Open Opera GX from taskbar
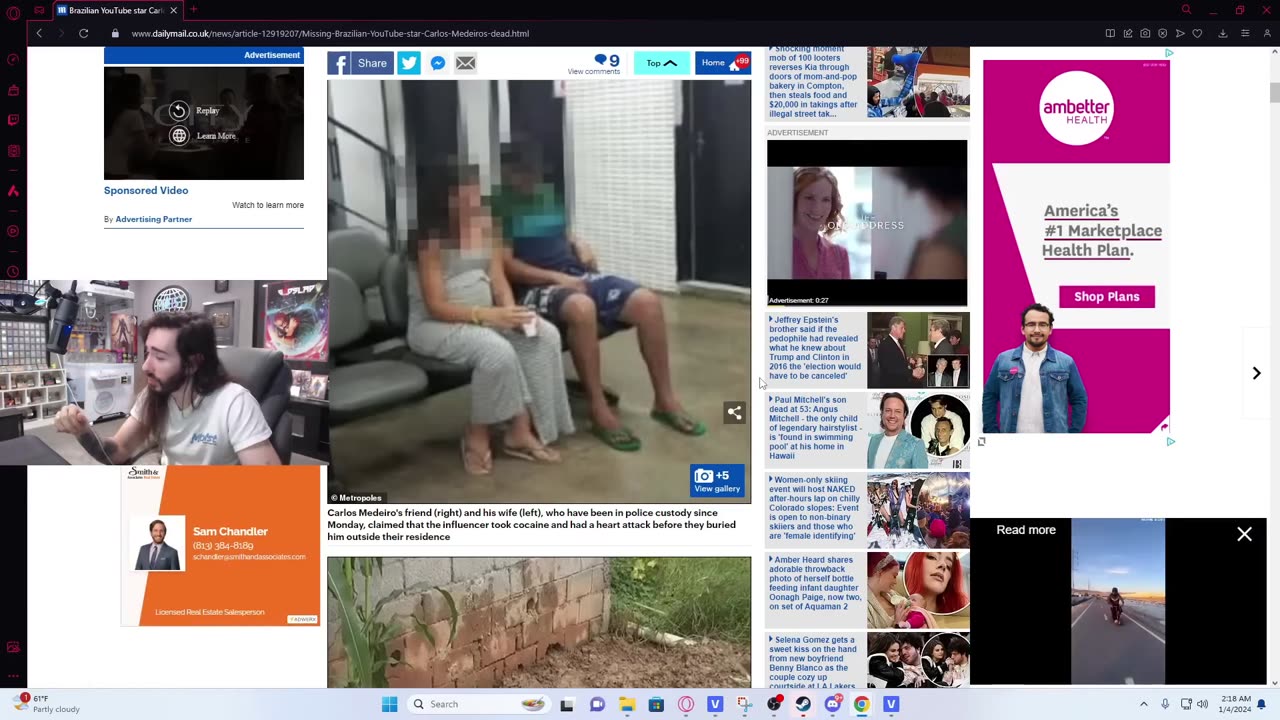The height and width of the screenshot is (720, 1280). pyautogui.click(x=686, y=704)
